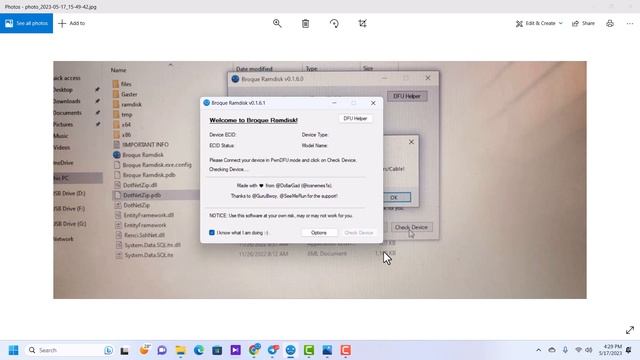Click the greyed Check Device button
Screen dimensions: 640x360
(358, 233)
